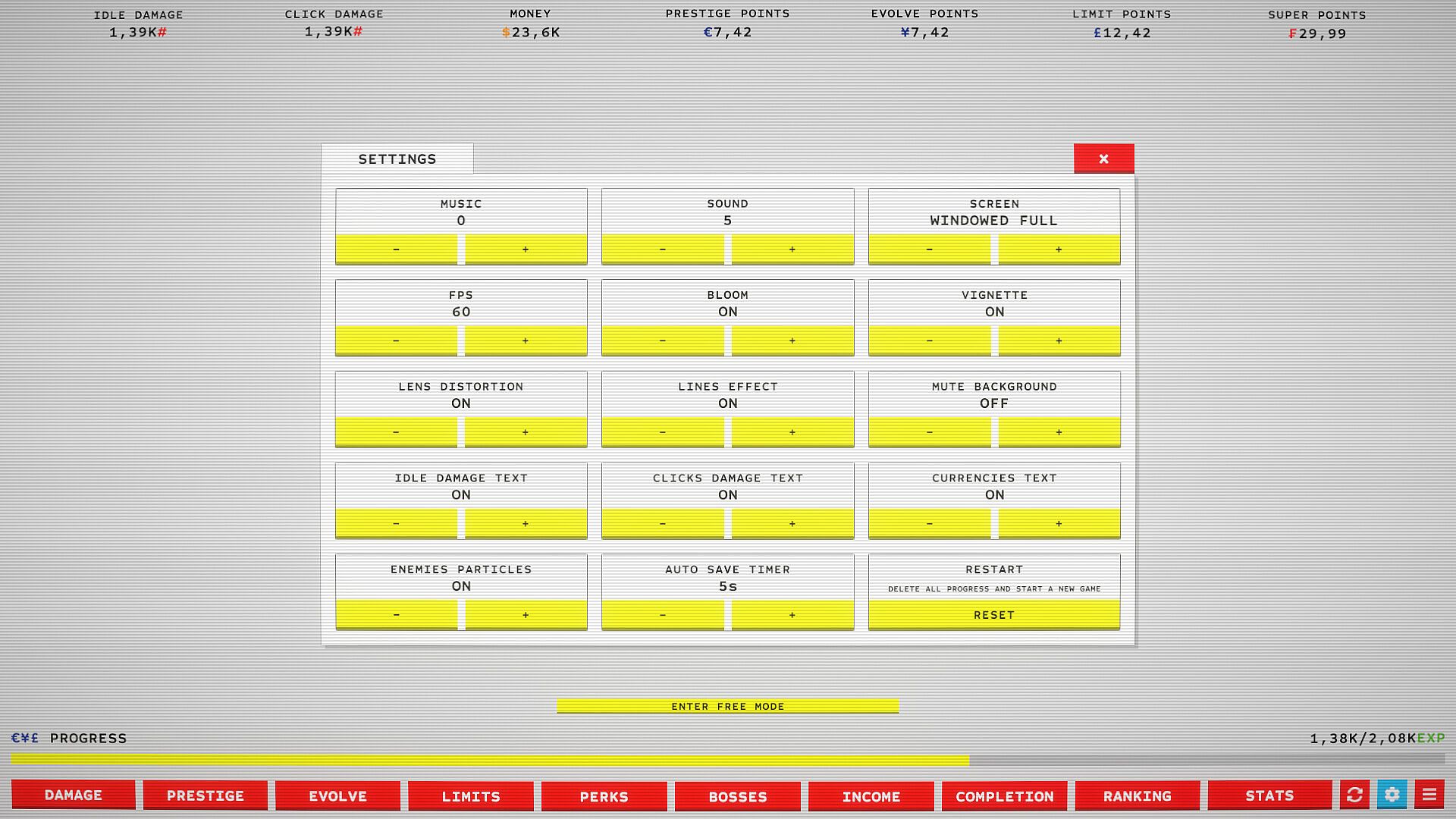
Task: Switch screen mode with plus button
Action: pos(1059,249)
